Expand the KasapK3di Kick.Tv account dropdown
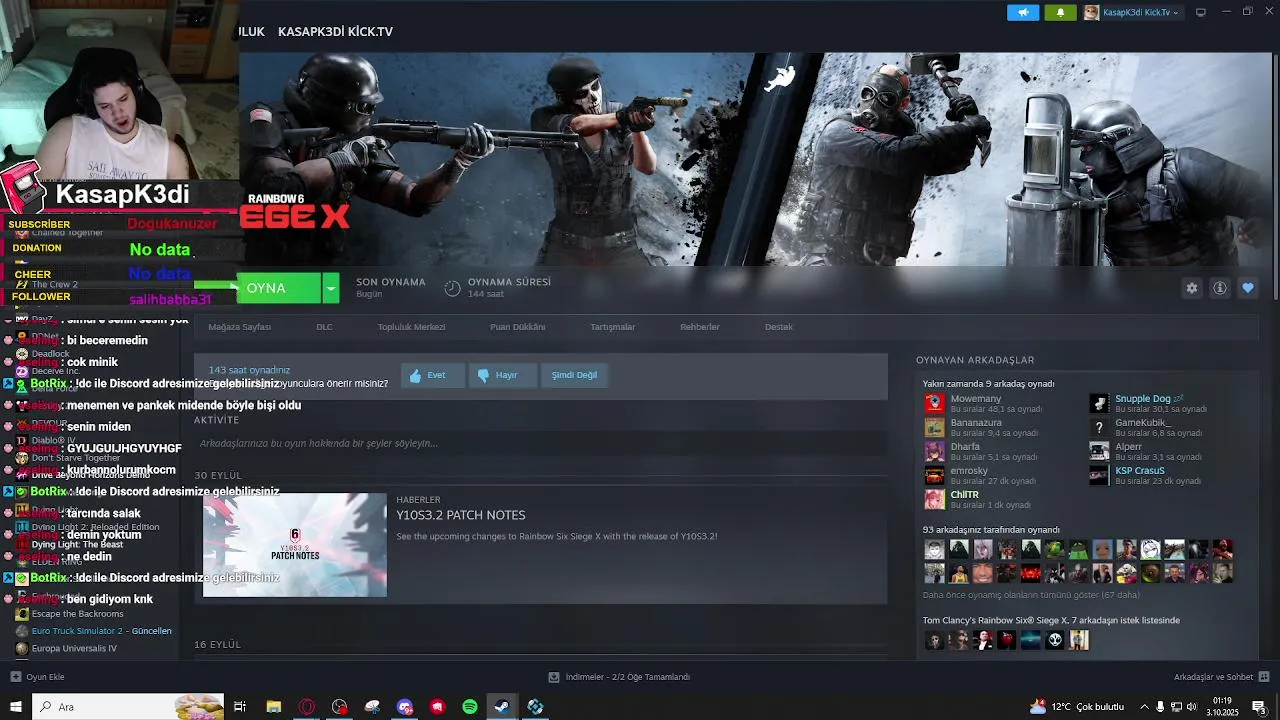This screenshot has width=1280, height=720. 1132,12
